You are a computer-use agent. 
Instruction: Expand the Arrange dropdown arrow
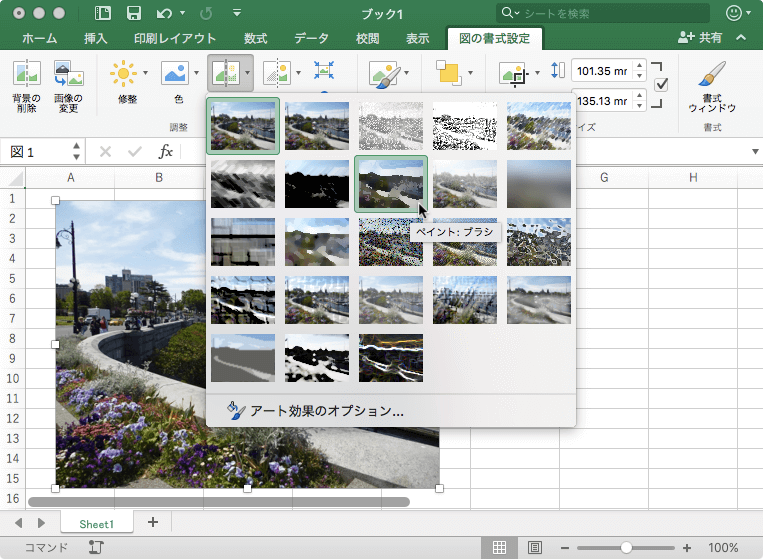point(470,73)
